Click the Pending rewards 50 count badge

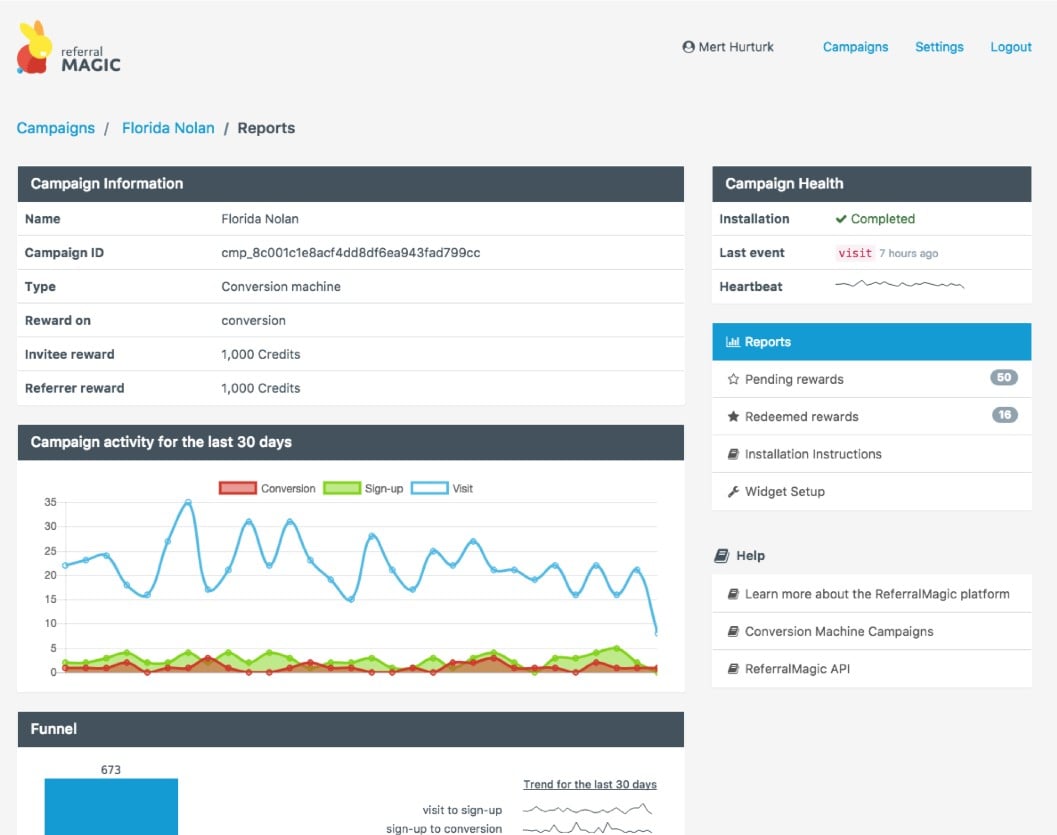tap(1004, 377)
